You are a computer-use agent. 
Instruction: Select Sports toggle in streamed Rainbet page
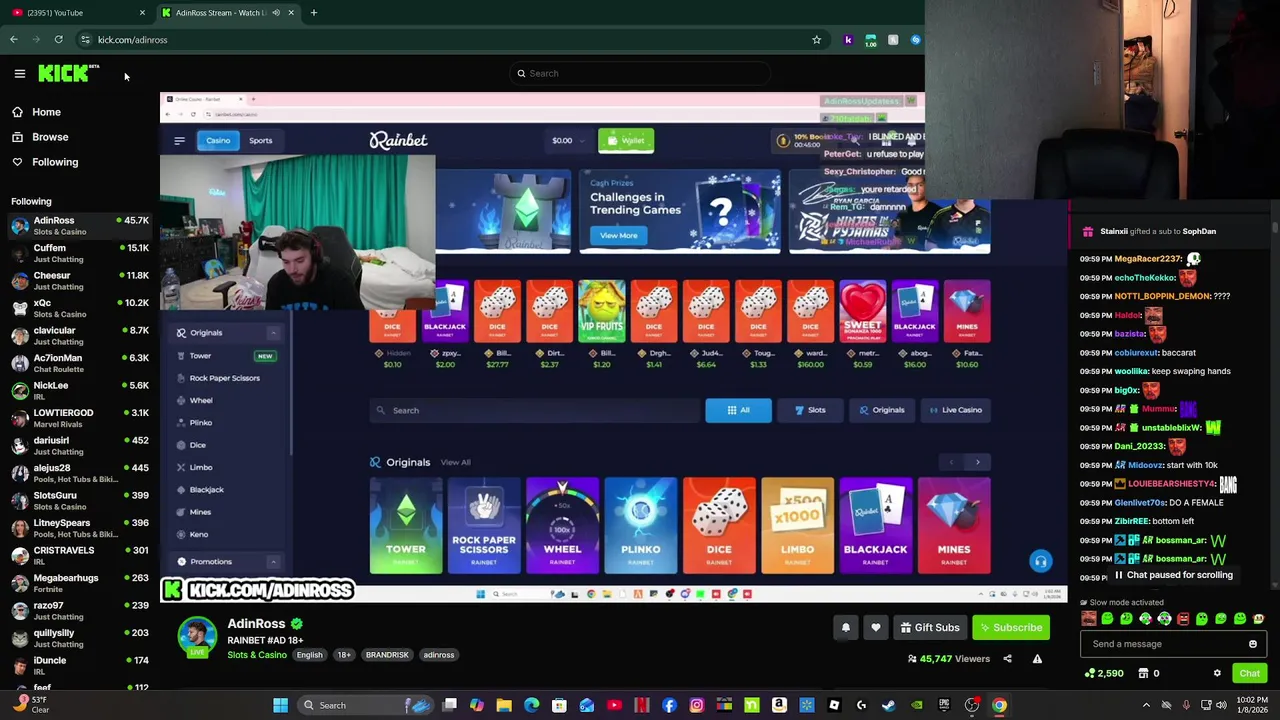pyautogui.click(x=260, y=141)
